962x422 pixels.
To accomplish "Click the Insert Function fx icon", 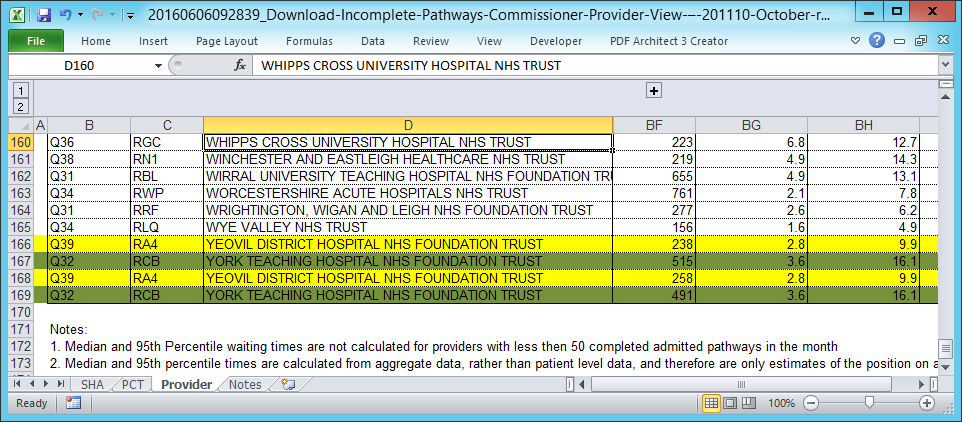I will coord(240,65).
